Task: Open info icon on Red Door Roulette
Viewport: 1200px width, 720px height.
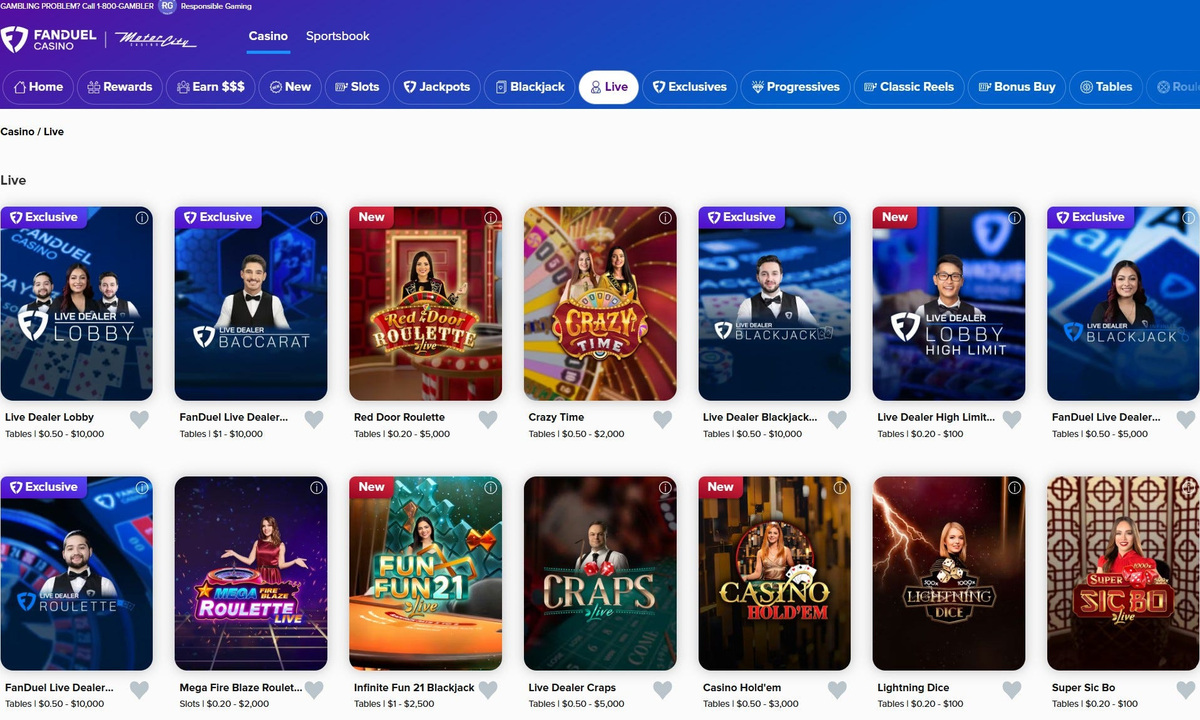Action: tap(491, 218)
